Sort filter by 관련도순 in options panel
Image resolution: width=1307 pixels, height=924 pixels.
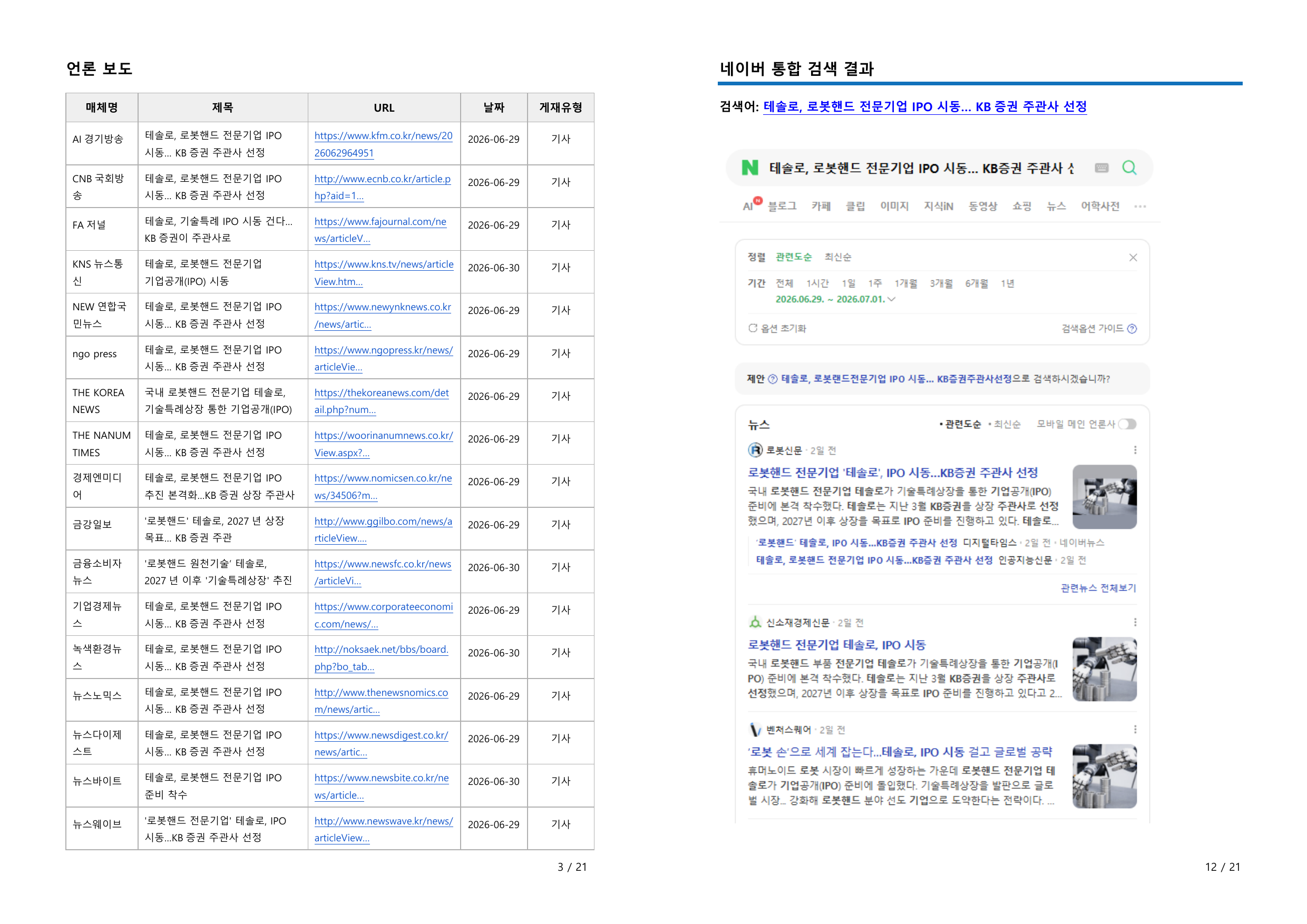click(x=794, y=257)
